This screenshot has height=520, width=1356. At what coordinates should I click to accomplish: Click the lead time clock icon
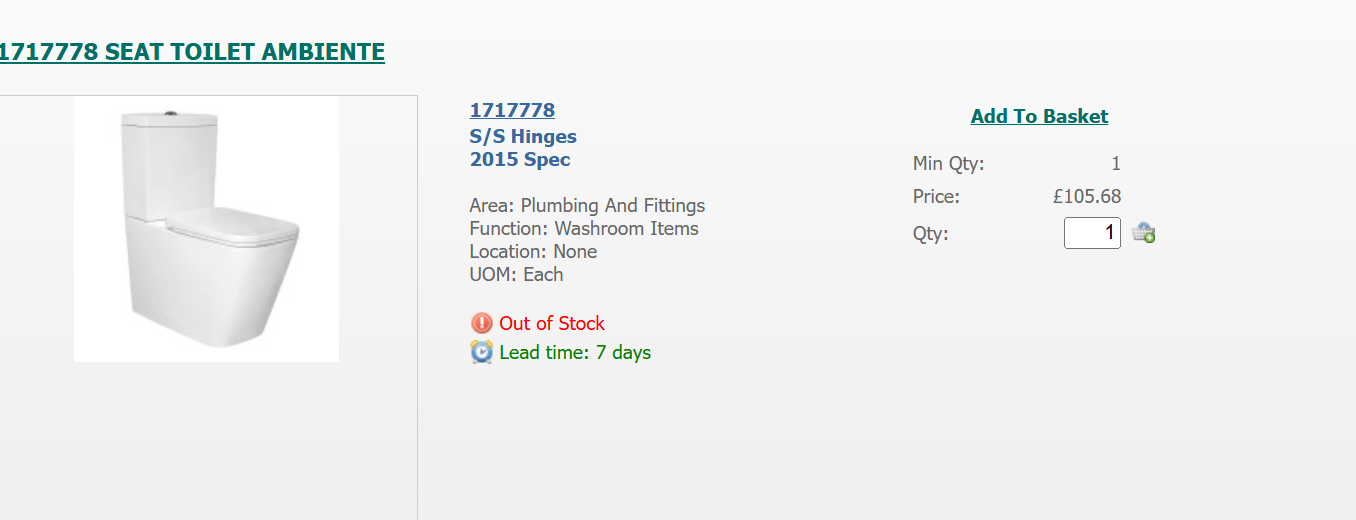(482, 352)
